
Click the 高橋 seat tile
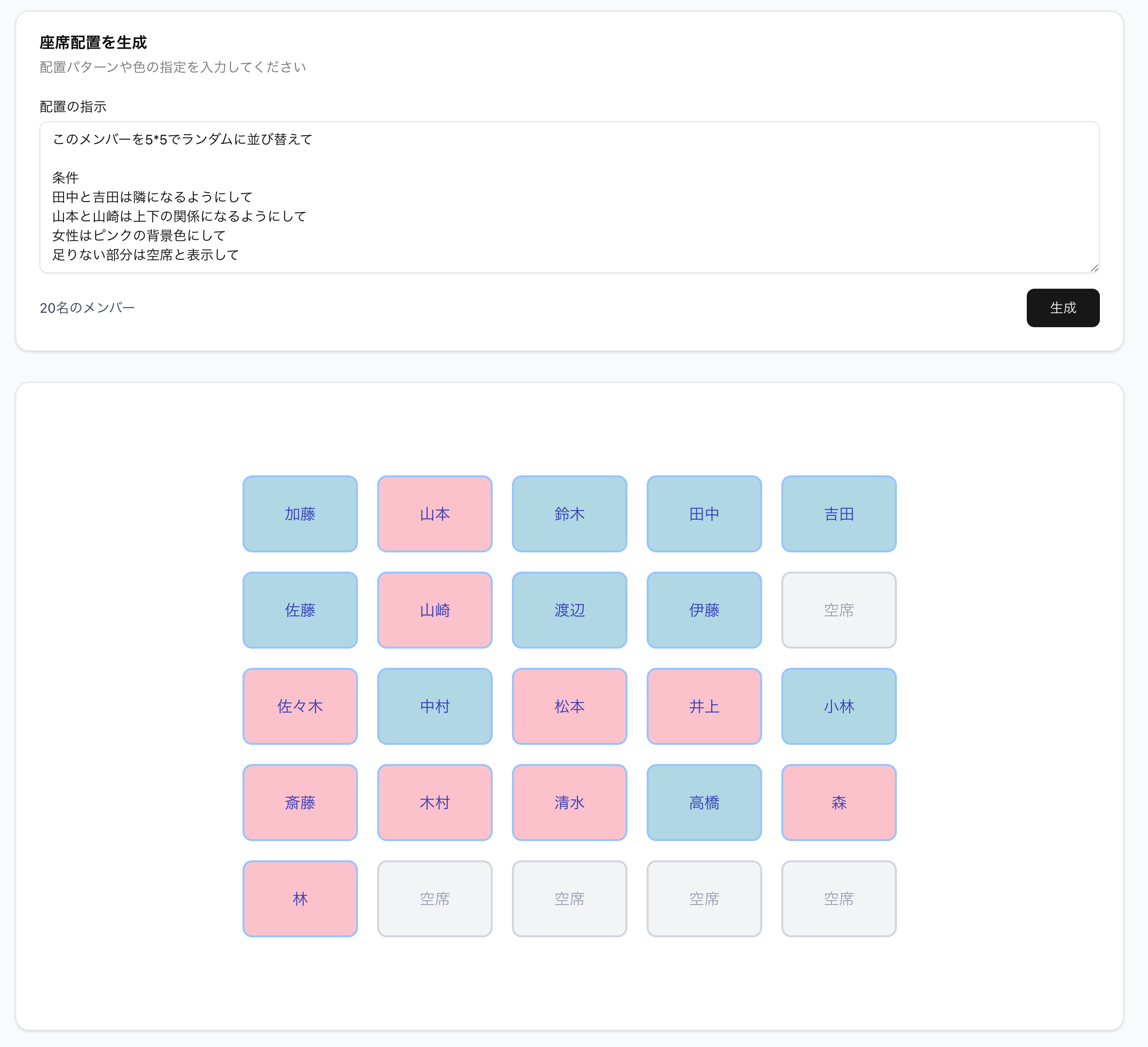click(x=704, y=802)
